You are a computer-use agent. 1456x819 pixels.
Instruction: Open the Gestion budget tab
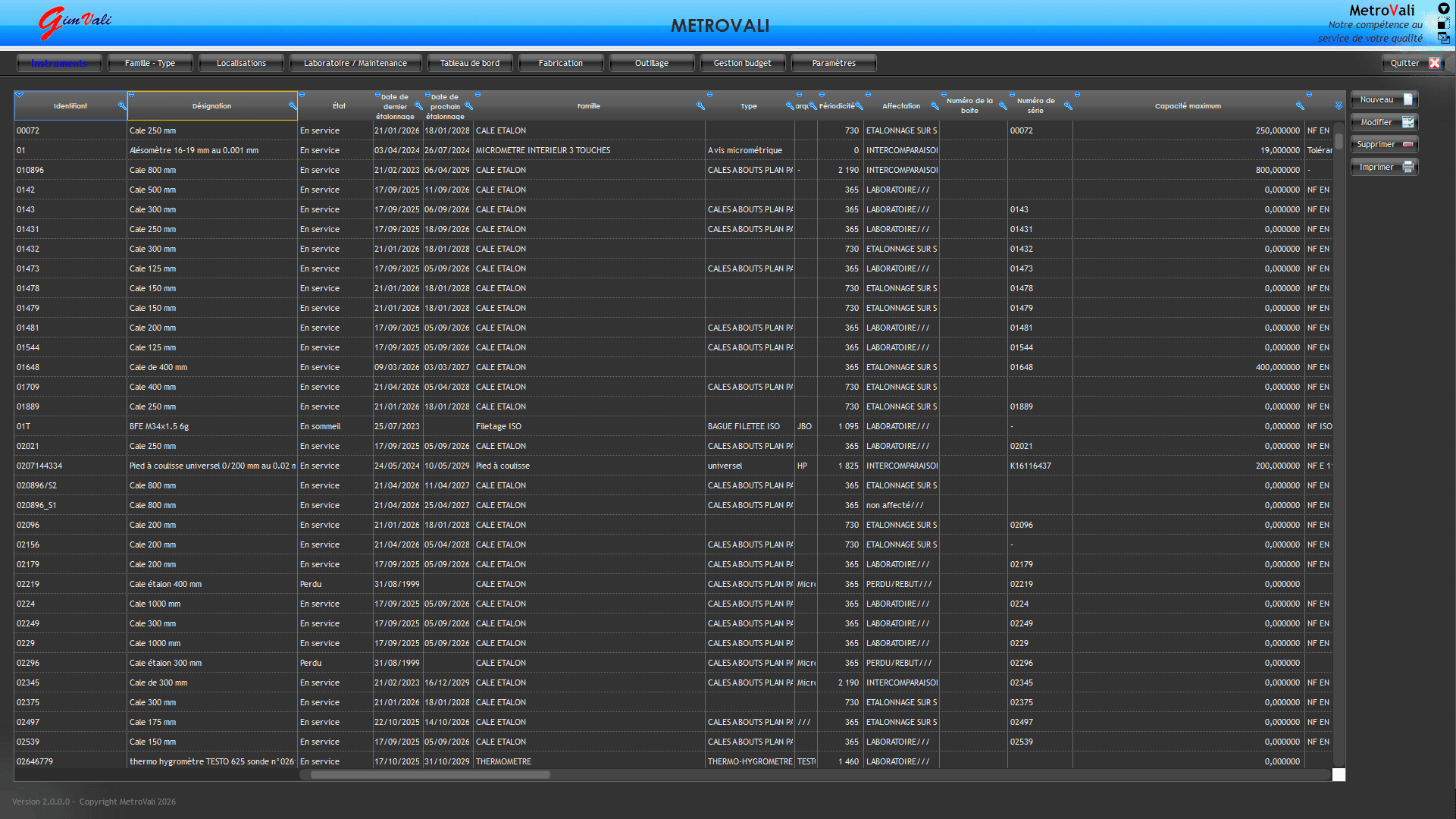pos(743,63)
